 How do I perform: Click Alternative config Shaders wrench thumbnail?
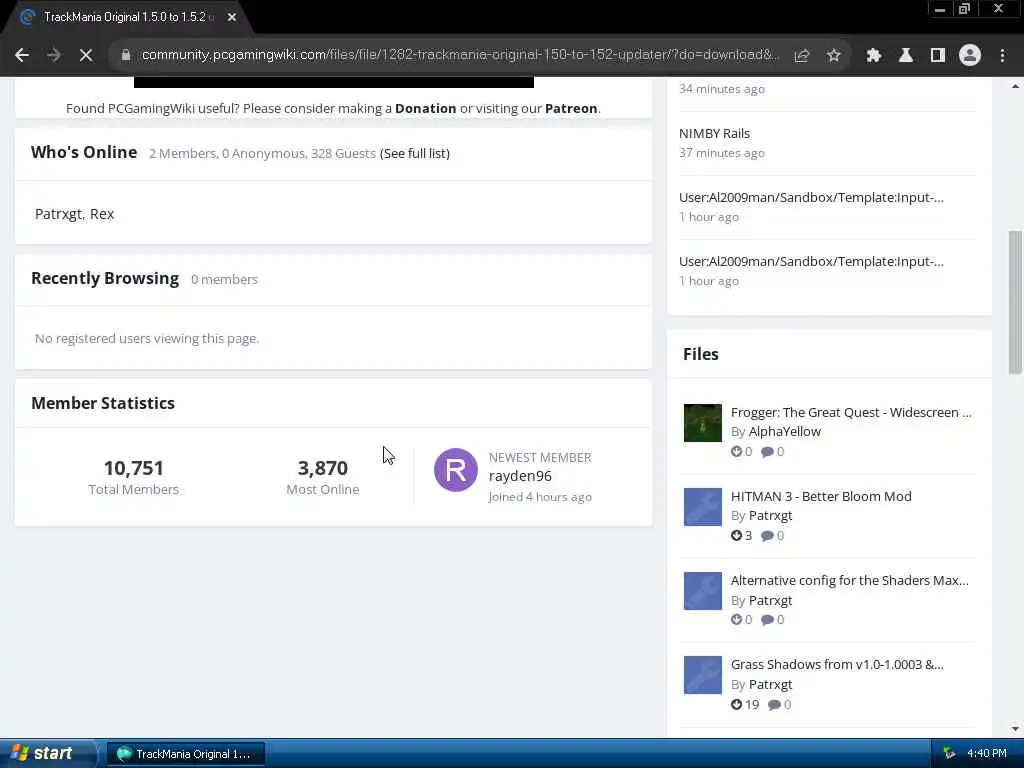click(x=702, y=591)
